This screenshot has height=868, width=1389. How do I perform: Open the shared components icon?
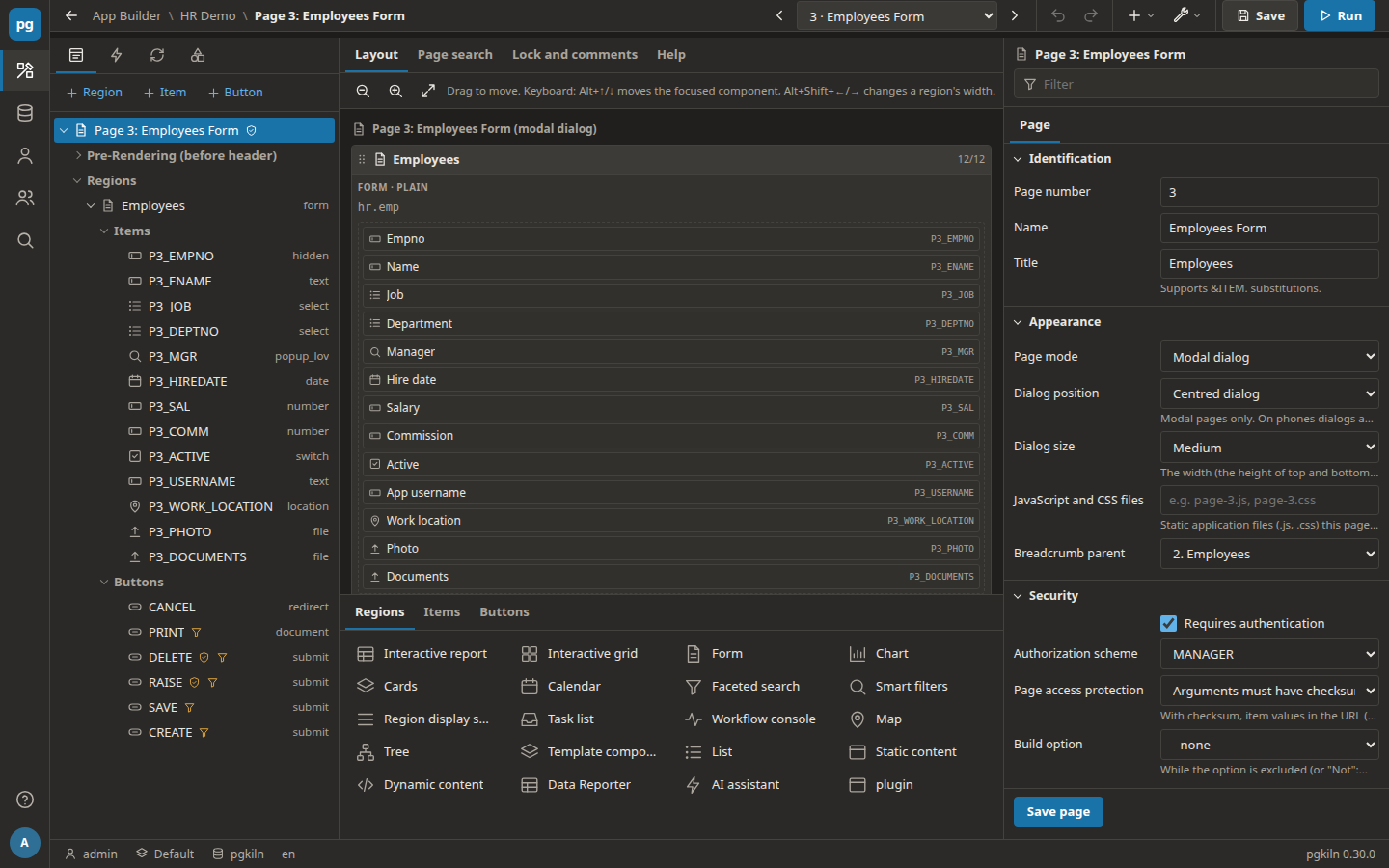198,55
